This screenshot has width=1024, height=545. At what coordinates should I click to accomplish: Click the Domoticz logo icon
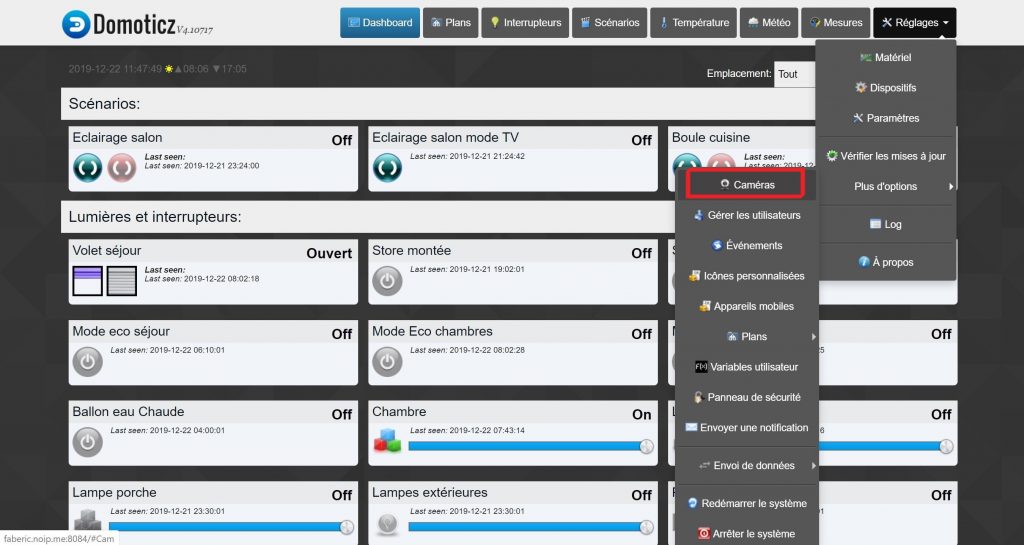(75, 24)
